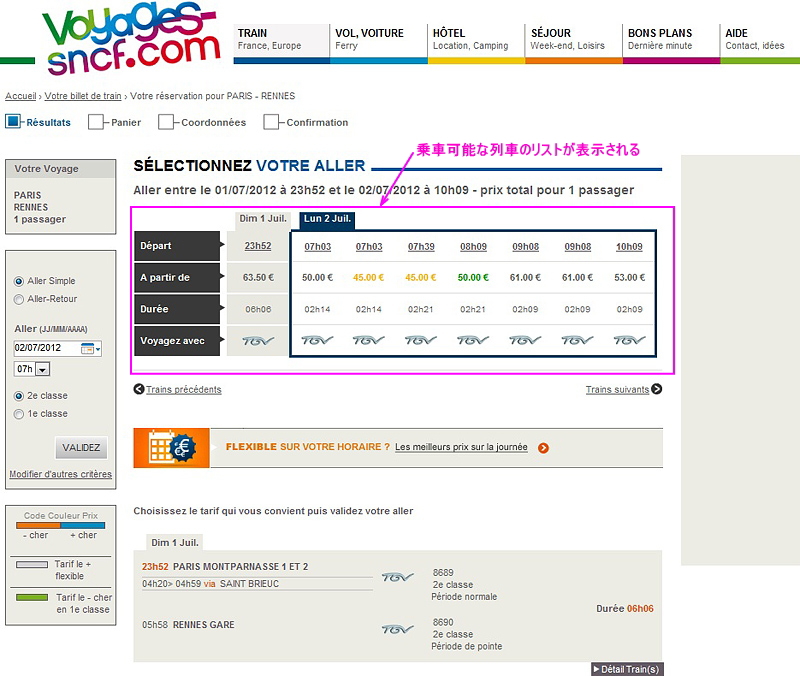Image resolution: width=800 pixels, height=676 pixels.
Task: Click Trains suivants link
Action: pos(617,389)
